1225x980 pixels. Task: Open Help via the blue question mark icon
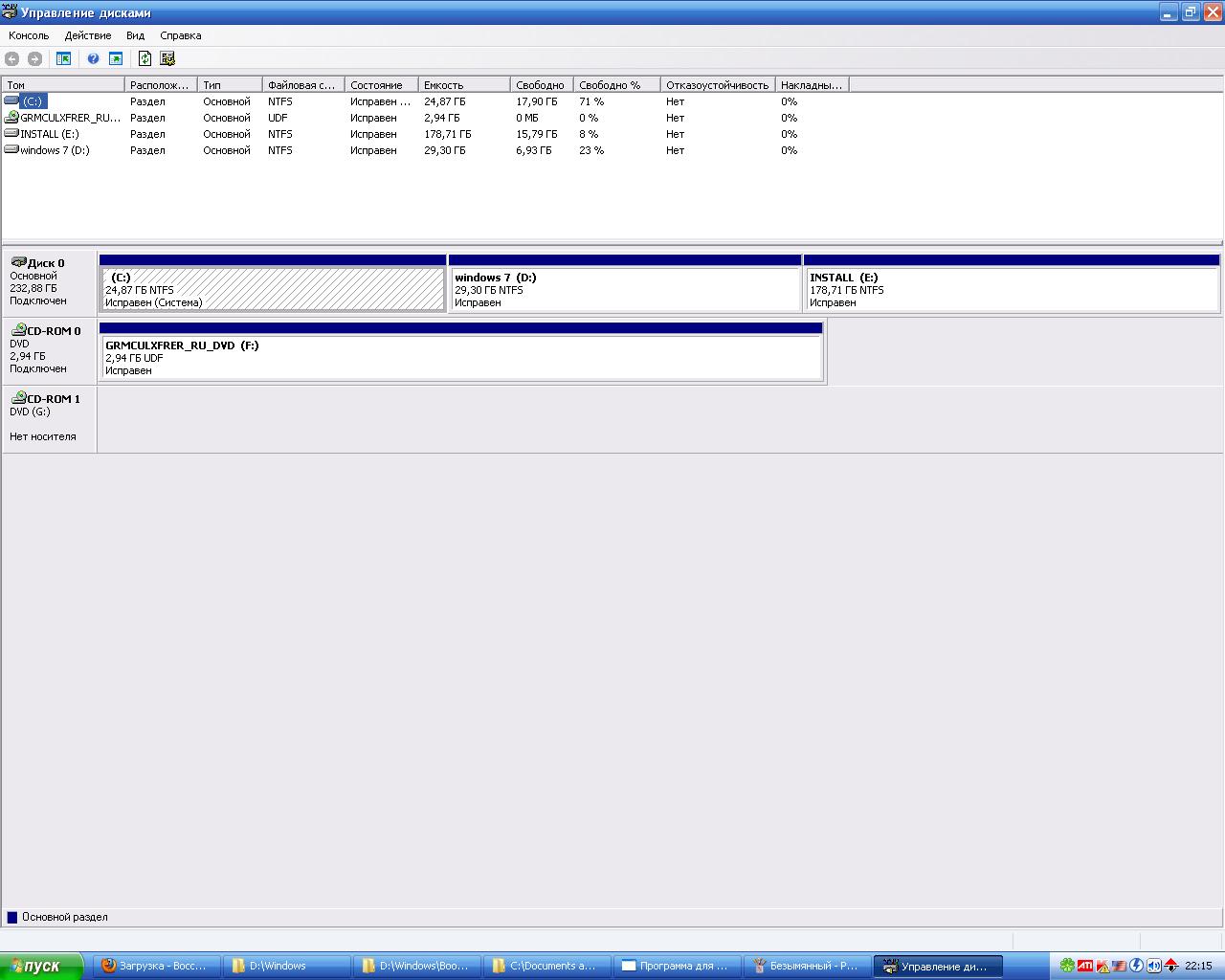tap(93, 58)
